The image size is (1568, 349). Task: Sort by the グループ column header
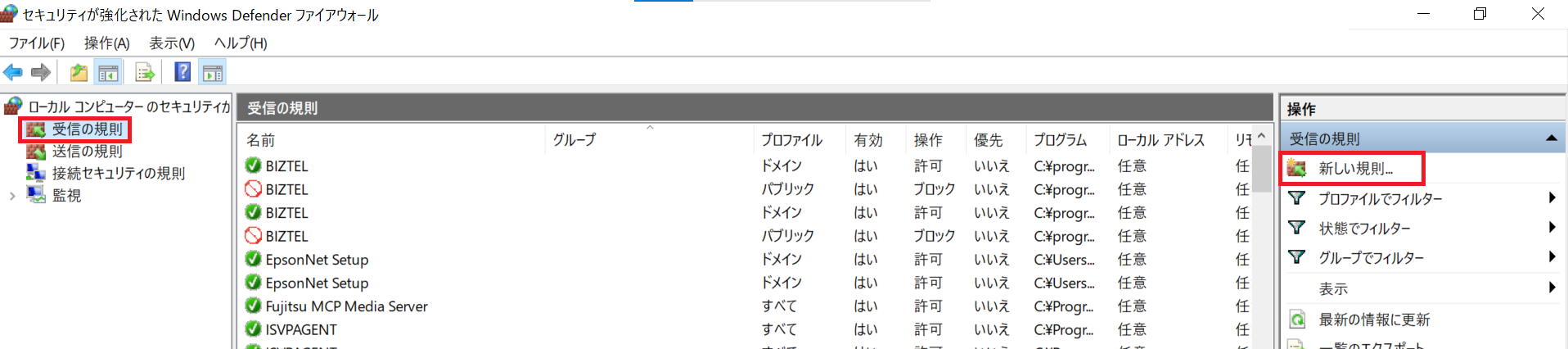click(650, 140)
